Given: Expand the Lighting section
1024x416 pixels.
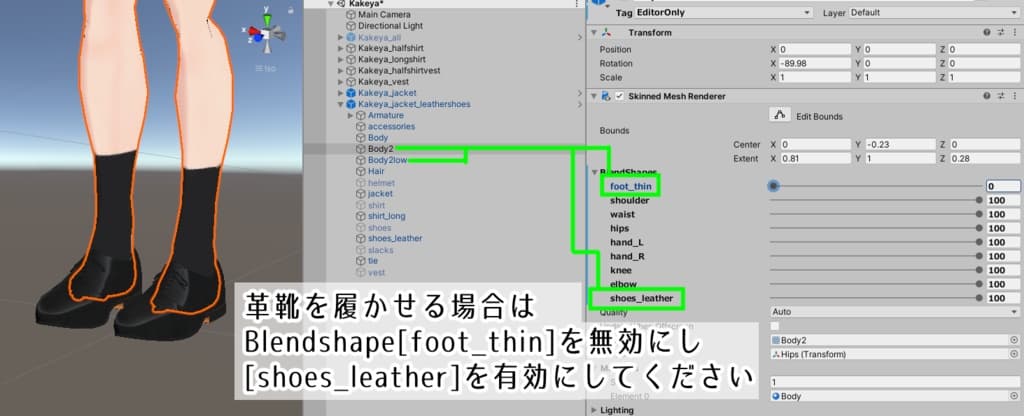Looking at the screenshot, I should 594,410.
